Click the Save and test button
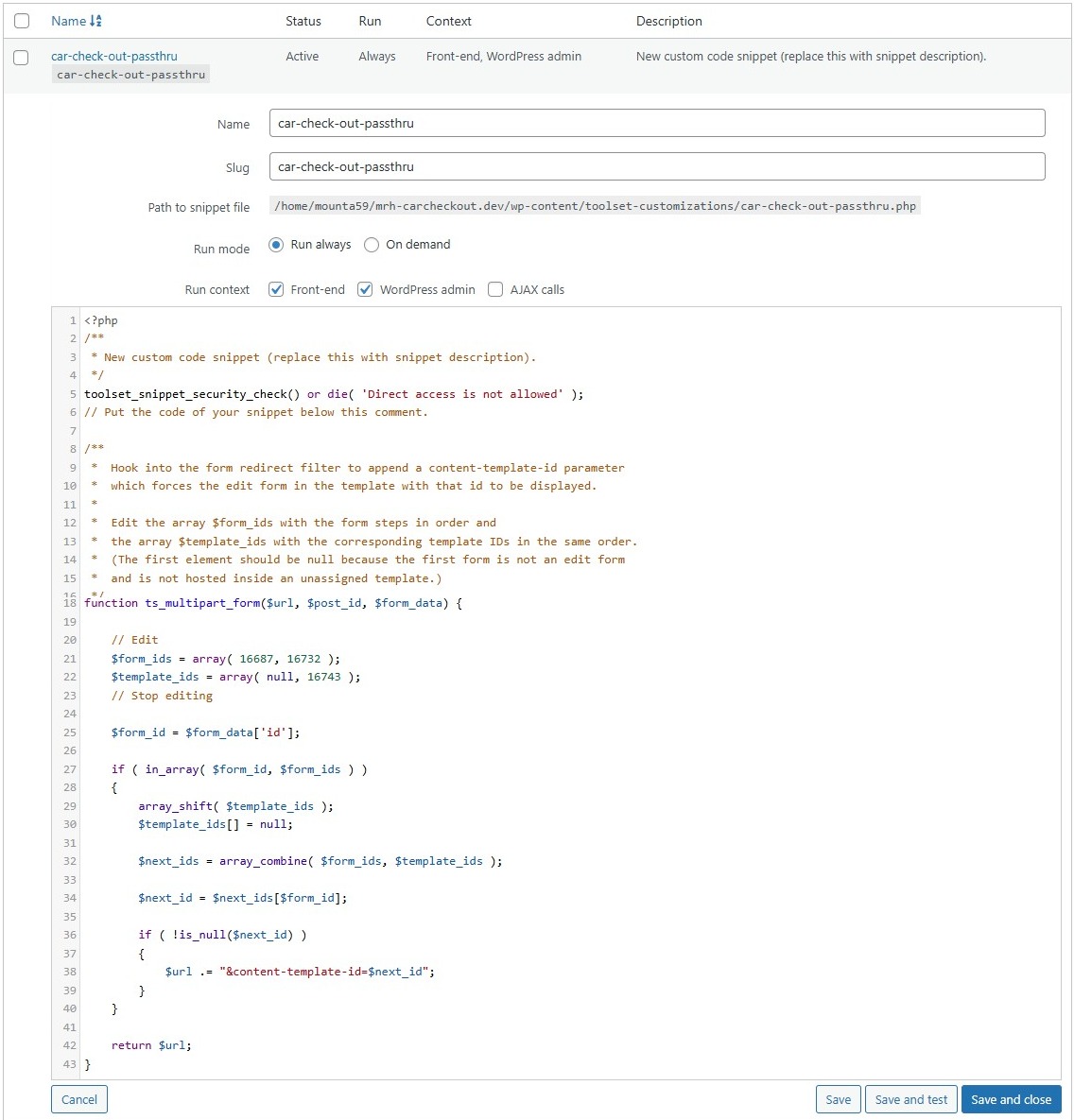Viewport: 1074px width, 1120px height. [911, 1099]
